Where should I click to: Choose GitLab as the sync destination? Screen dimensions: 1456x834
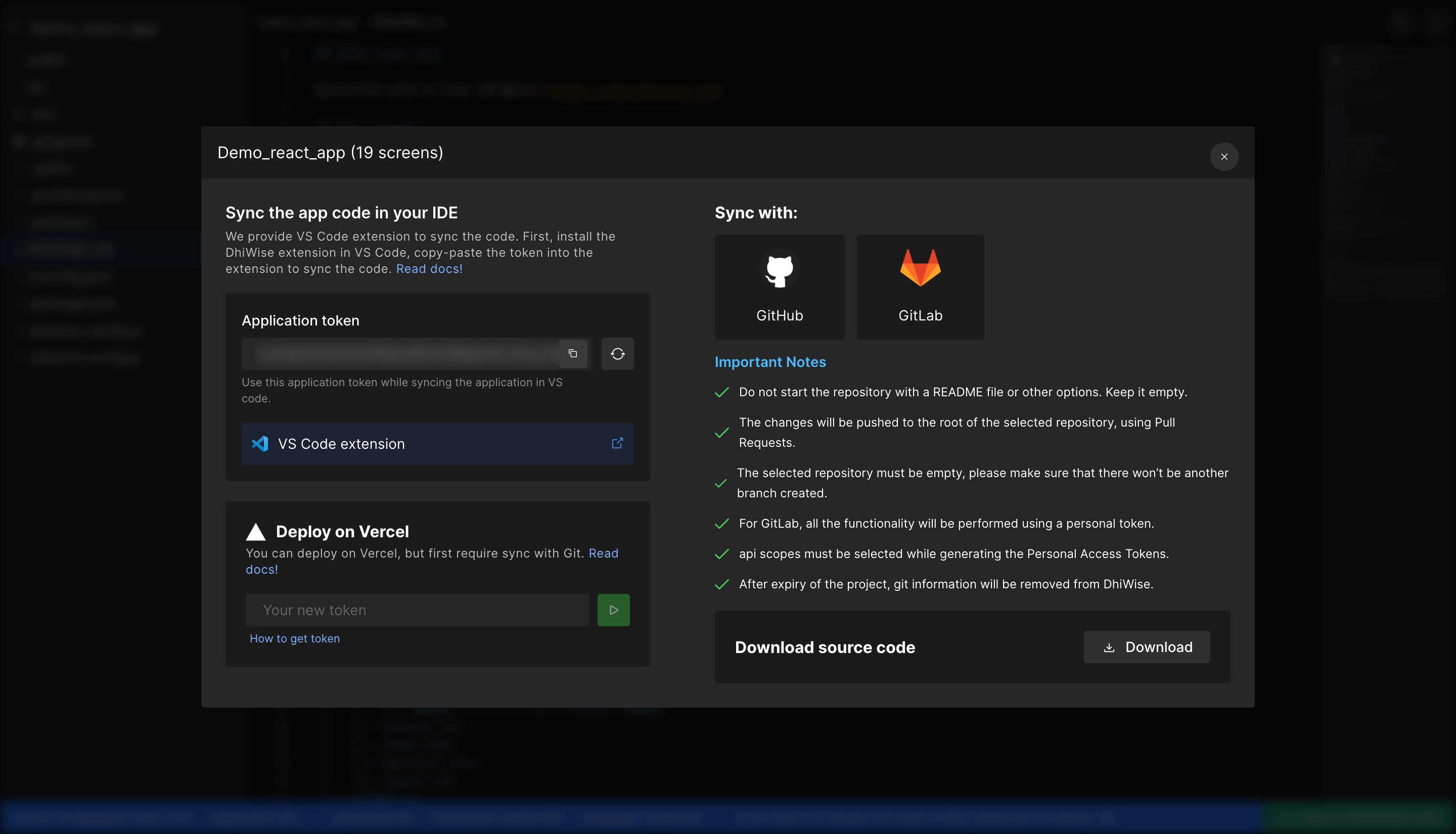pyautogui.click(x=920, y=287)
